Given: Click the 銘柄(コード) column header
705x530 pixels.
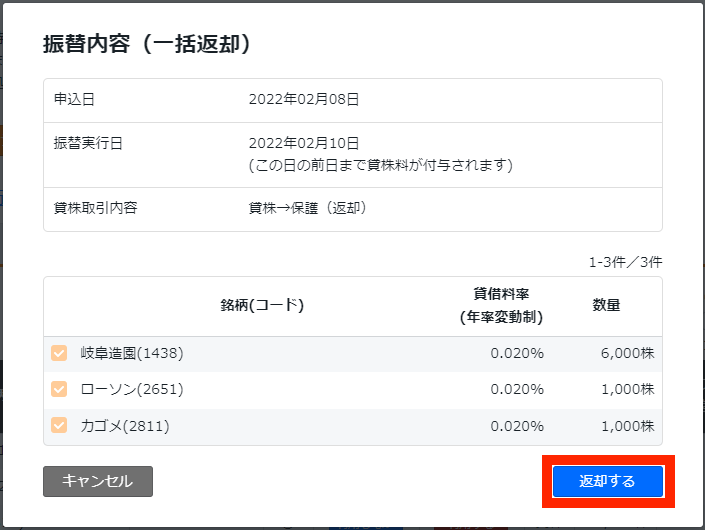Looking at the screenshot, I should [x=262, y=305].
